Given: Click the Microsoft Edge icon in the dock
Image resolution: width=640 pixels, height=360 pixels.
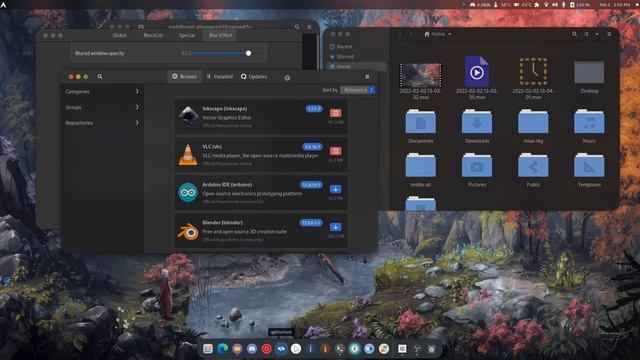Looking at the screenshot, I should (x=222, y=349).
